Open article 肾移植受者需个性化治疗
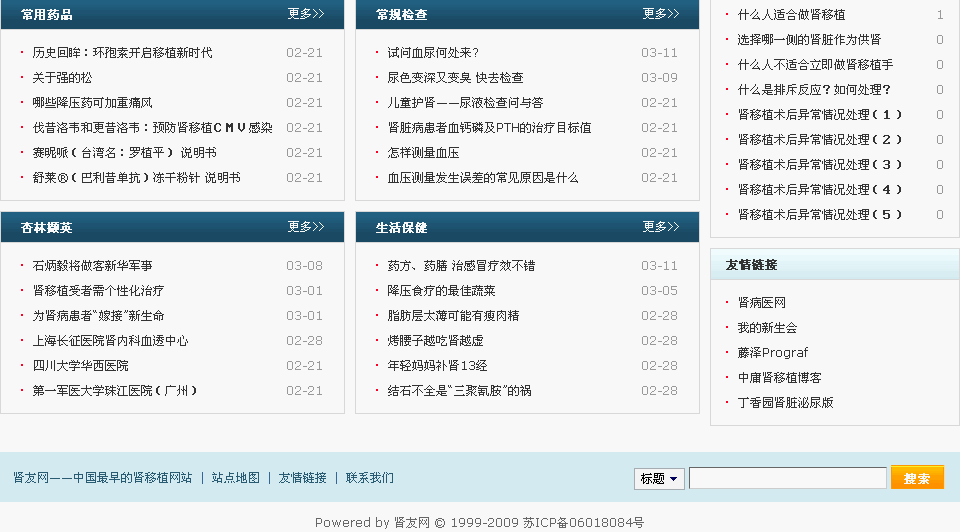 click(98, 291)
